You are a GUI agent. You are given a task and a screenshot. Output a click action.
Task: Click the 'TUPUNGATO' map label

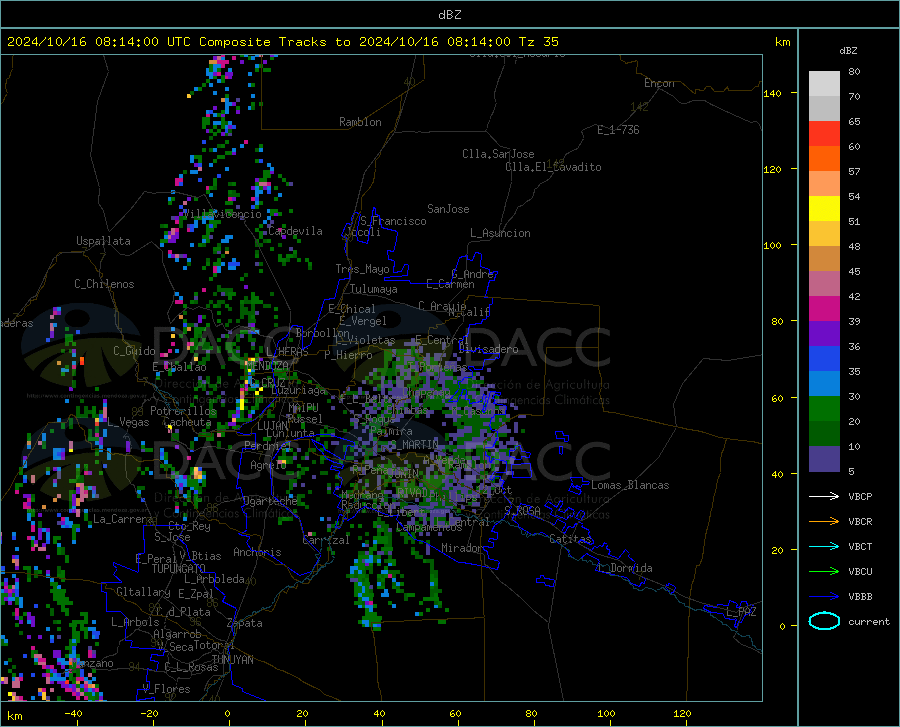click(179, 569)
